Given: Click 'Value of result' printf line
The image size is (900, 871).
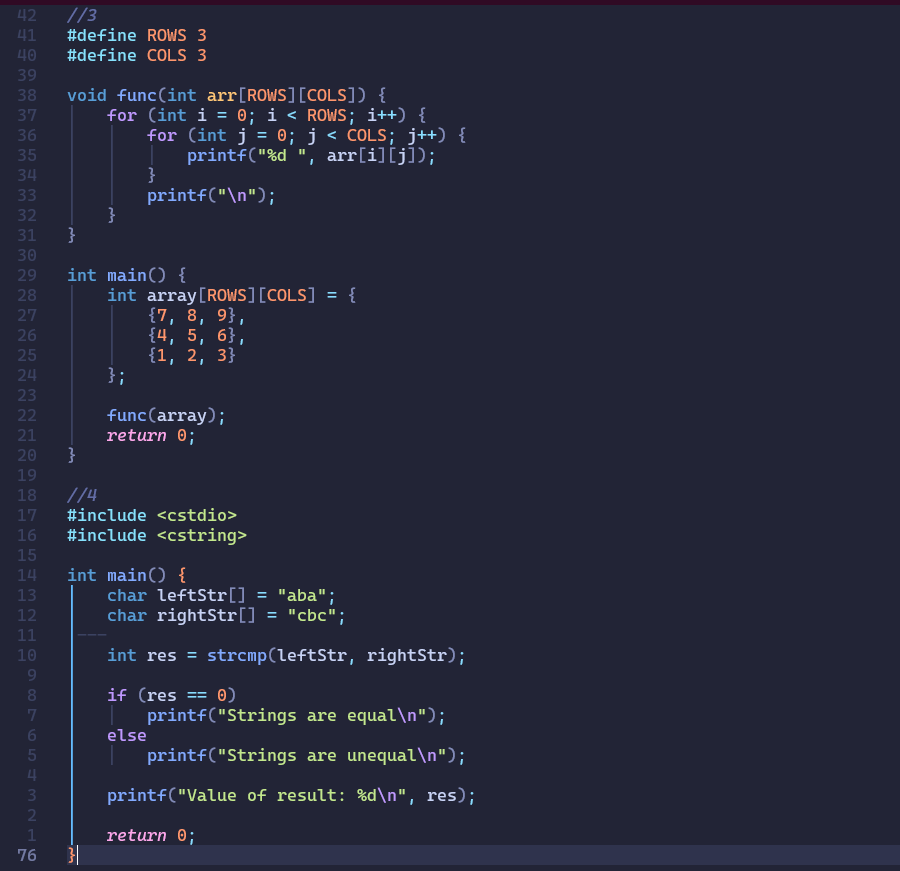Looking at the screenshot, I should [292, 796].
